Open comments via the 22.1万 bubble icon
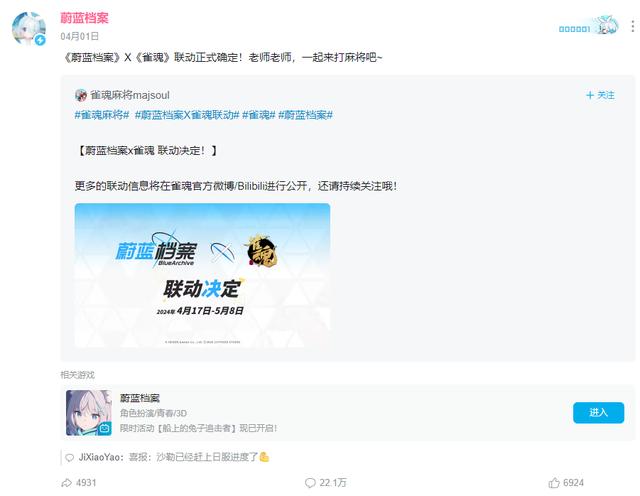The image size is (640, 496). pyautogui.click(x=310, y=483)
